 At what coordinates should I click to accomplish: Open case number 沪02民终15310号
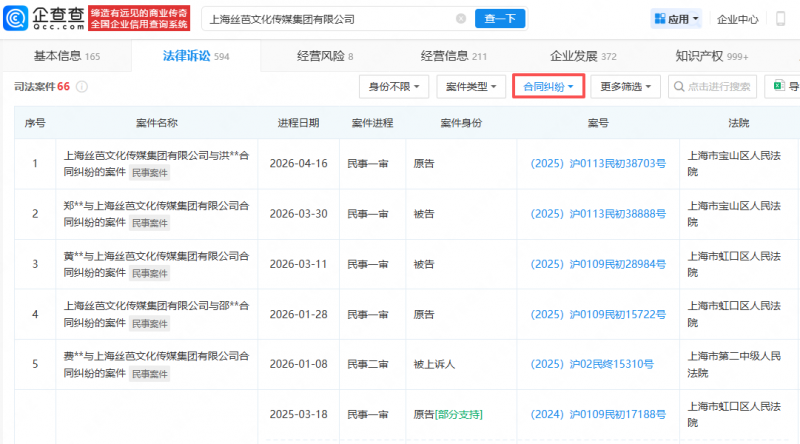click(x=592, y=364)
